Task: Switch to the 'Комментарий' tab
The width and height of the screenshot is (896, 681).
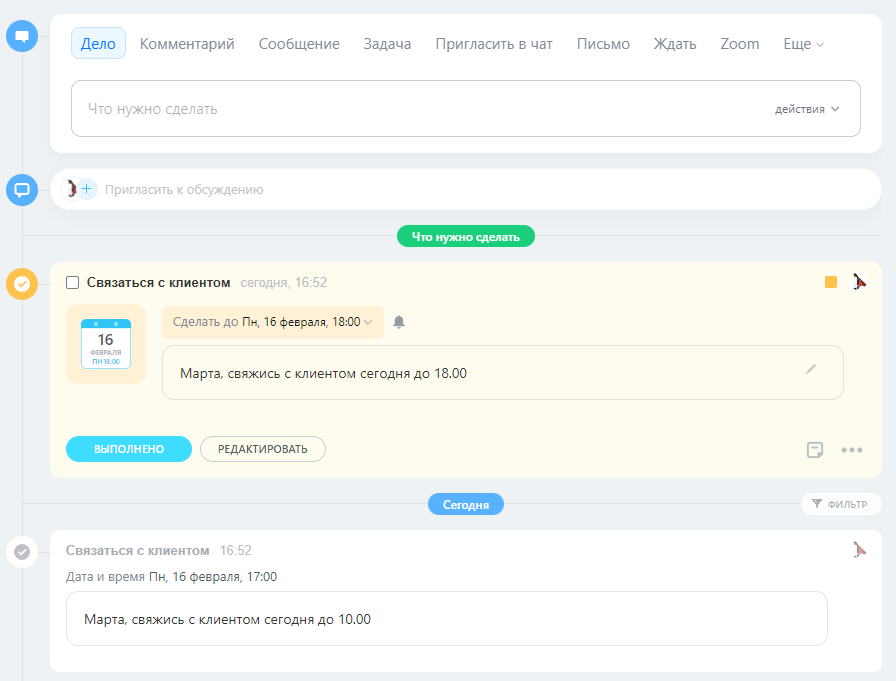Action: point(187,44)
